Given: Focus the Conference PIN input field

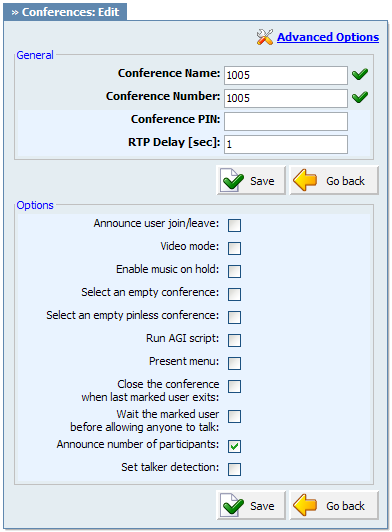Looking at the screenshot, I should [286, 121].
